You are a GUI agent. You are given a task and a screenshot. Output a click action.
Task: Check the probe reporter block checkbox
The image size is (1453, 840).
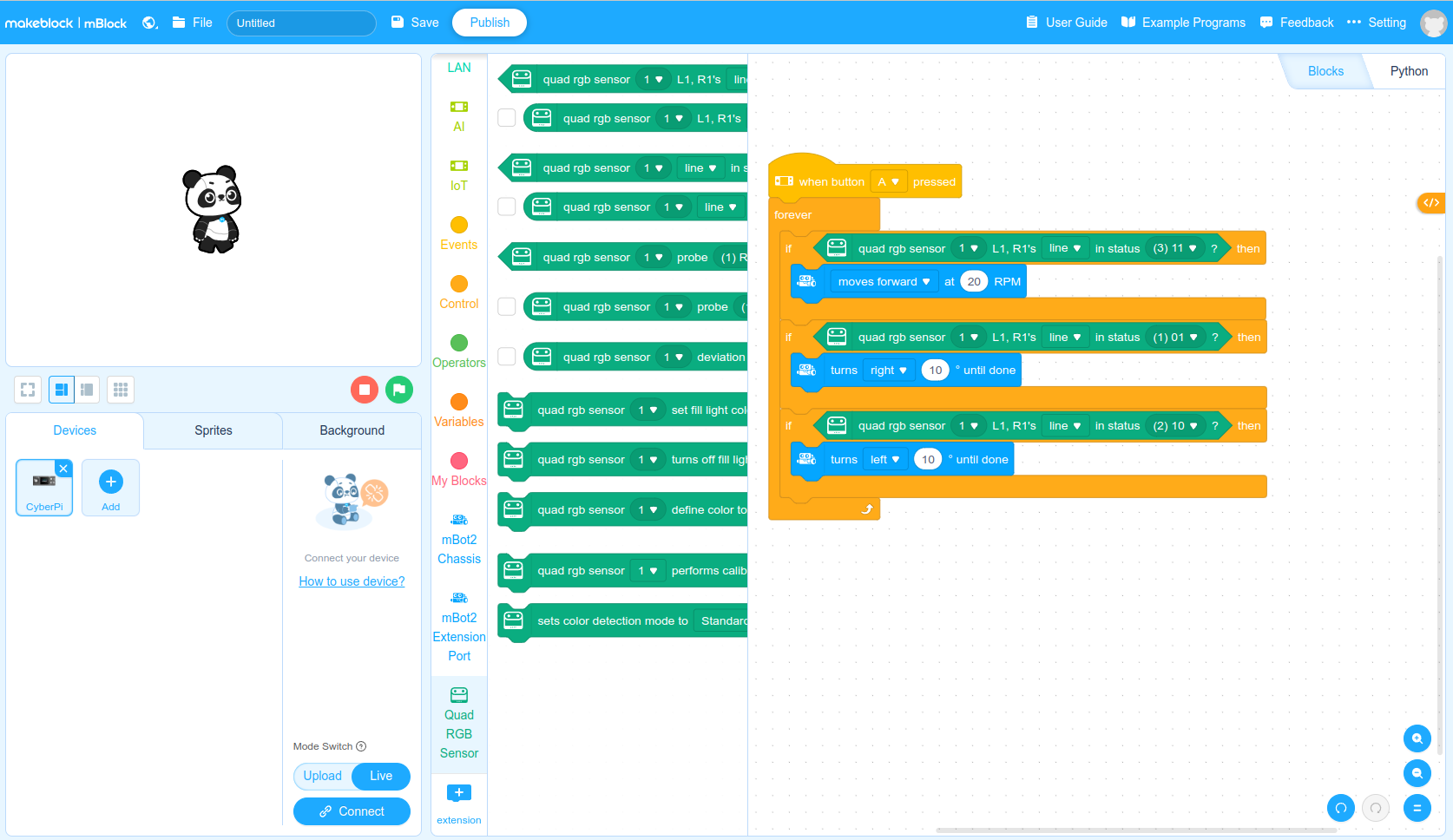point(507,305)
